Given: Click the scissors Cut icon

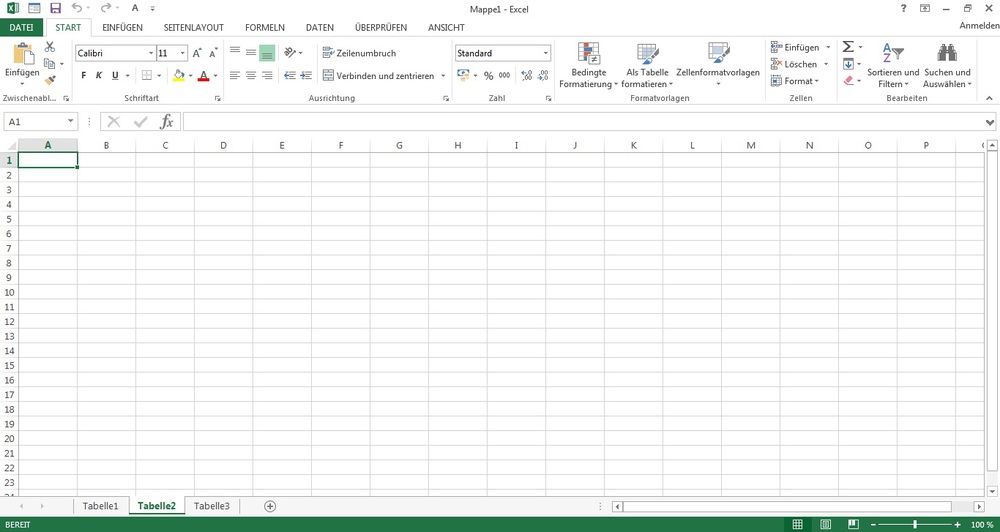Looking at the screenshot, I should [x=50, y=47].
